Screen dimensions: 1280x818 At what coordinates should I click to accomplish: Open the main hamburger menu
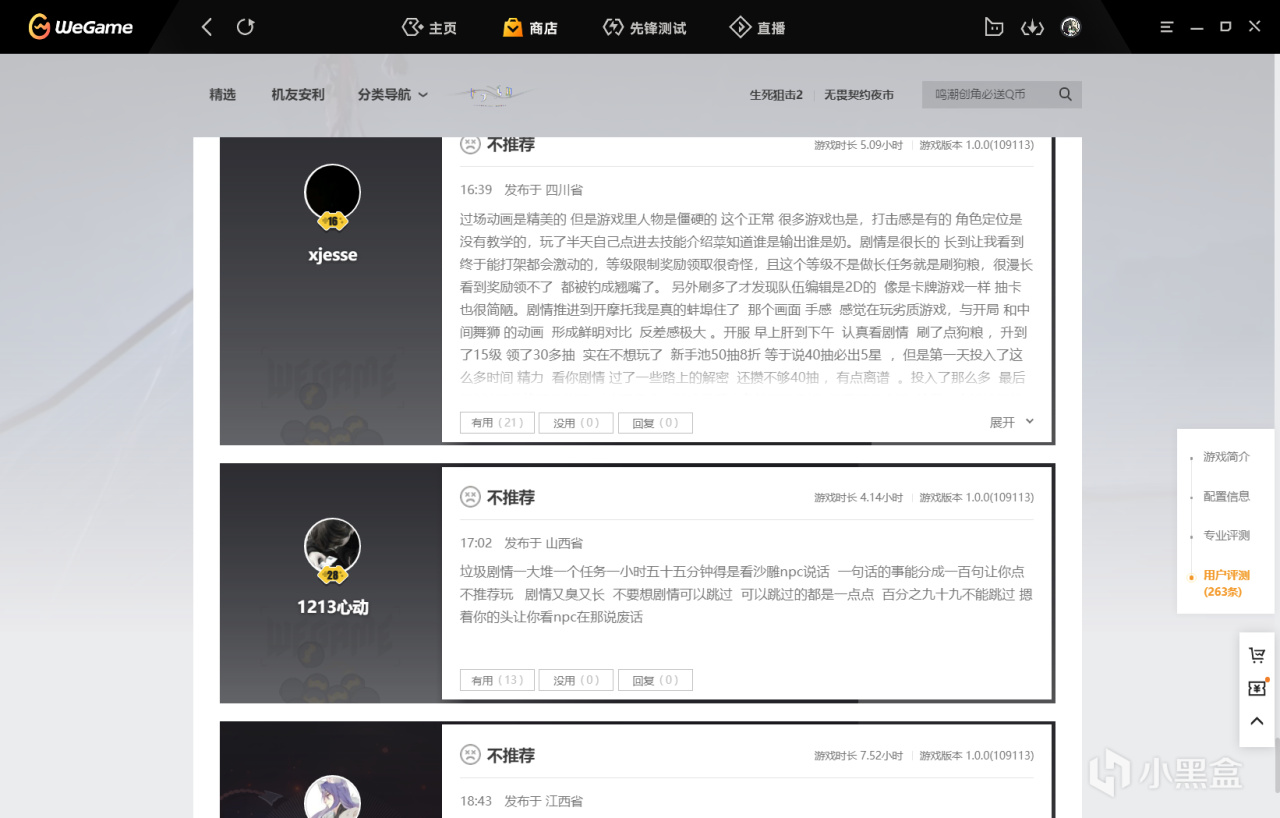(1166, 27)
